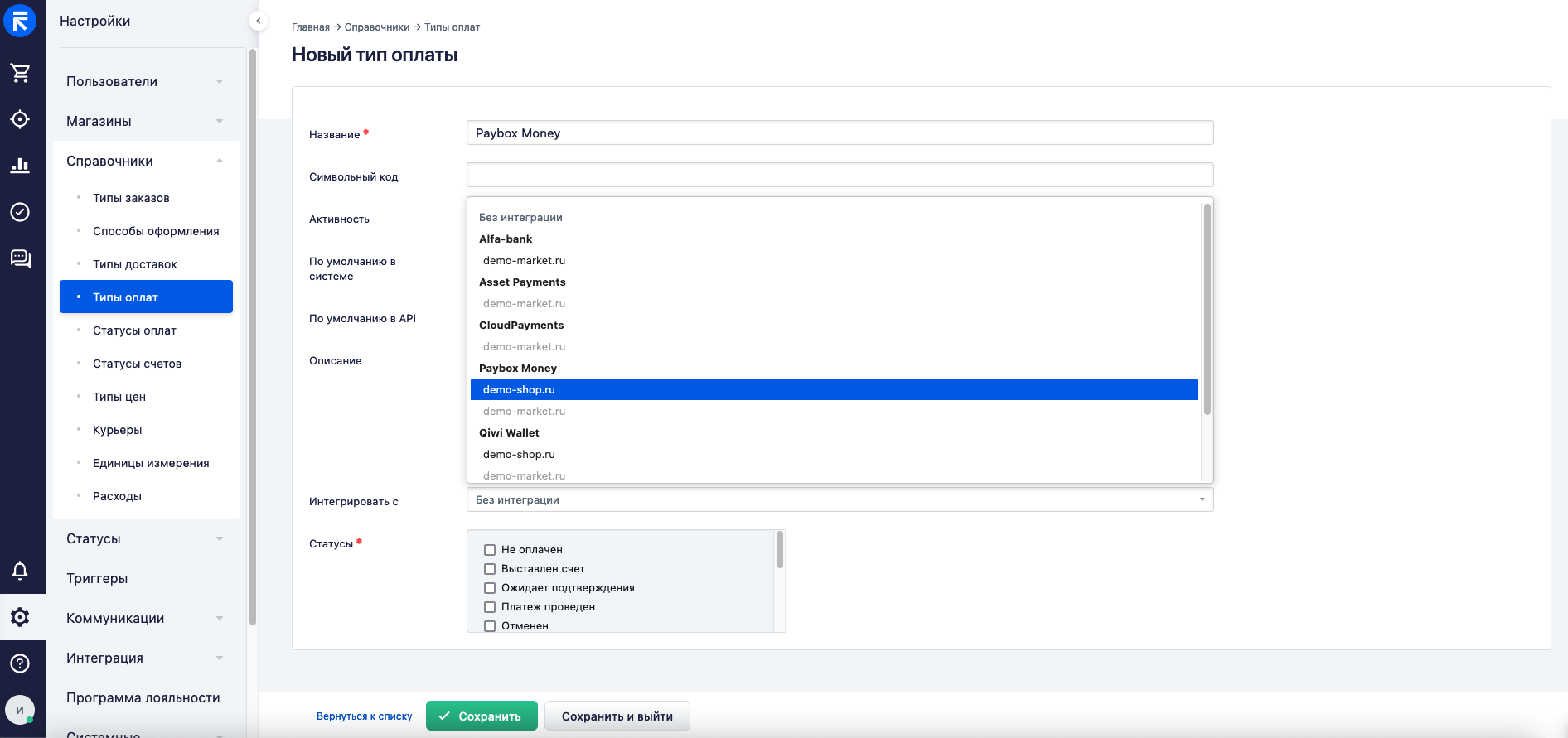
Task: Open the user profile avatar
Action: coord(20,710)
